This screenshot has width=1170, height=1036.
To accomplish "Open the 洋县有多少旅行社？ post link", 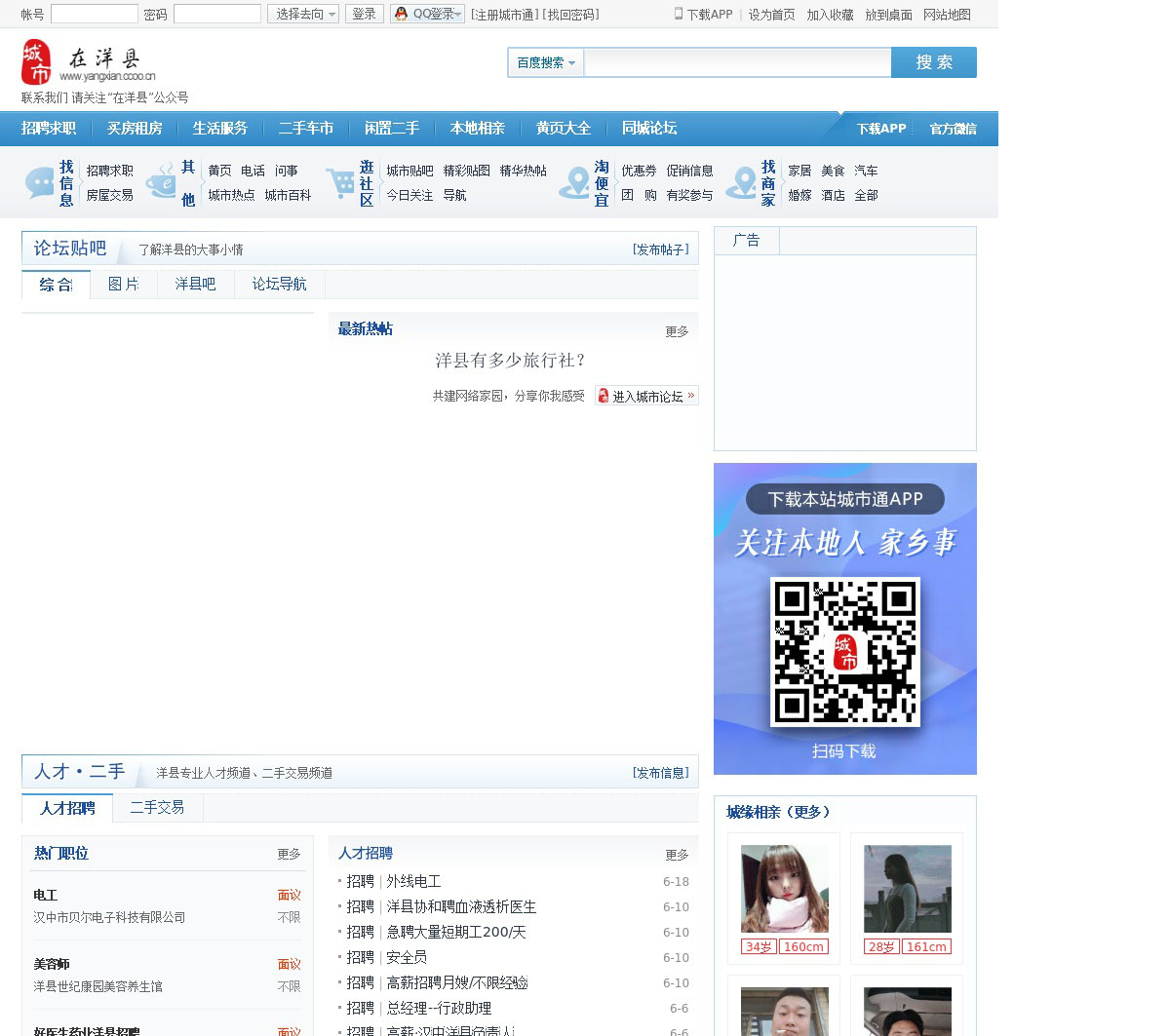I will click(510, 361).
